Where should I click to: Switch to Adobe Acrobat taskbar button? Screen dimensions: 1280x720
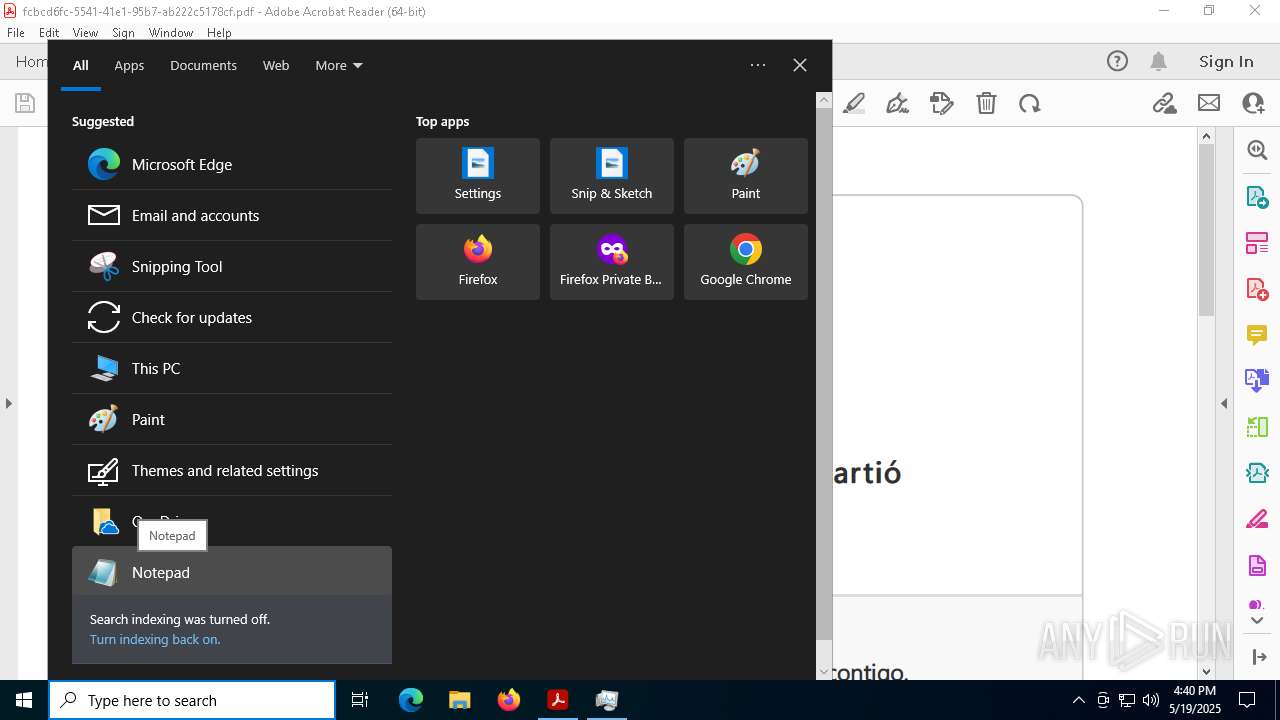point(558,700)
